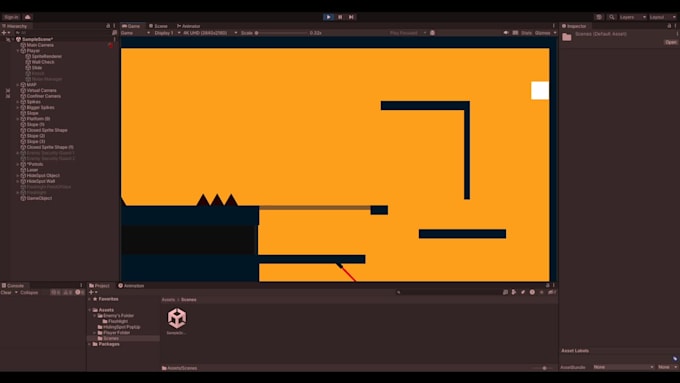Switch to the Animator tab
680x383 pixels.
(188, 26)
